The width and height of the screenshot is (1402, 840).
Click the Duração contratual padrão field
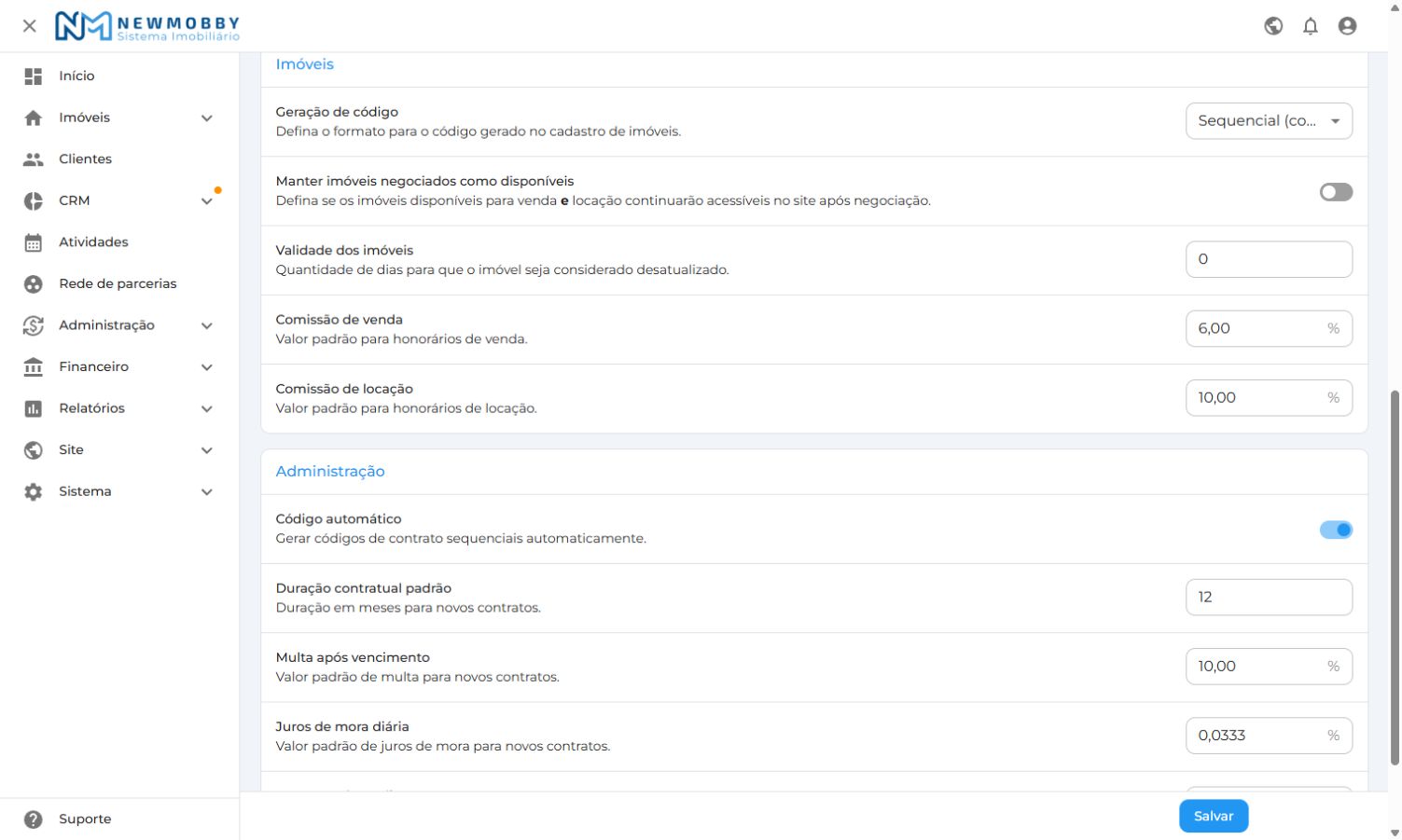1269,597
